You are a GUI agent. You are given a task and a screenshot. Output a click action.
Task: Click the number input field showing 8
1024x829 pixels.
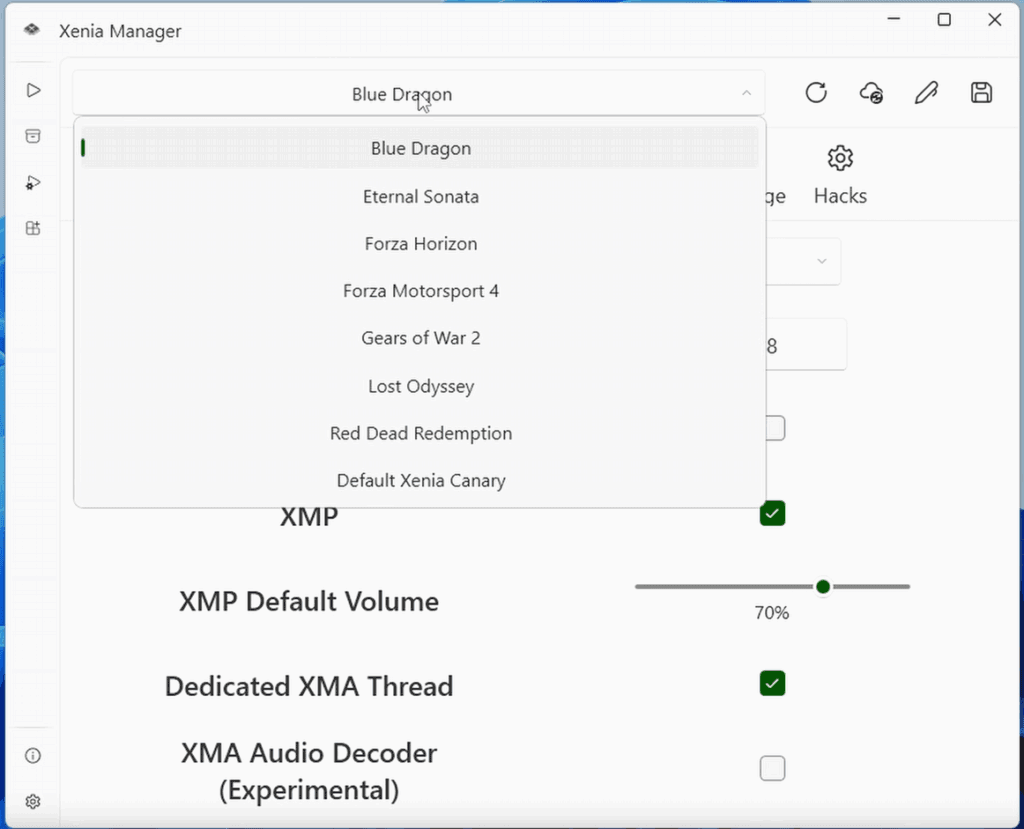pos(806,345)
